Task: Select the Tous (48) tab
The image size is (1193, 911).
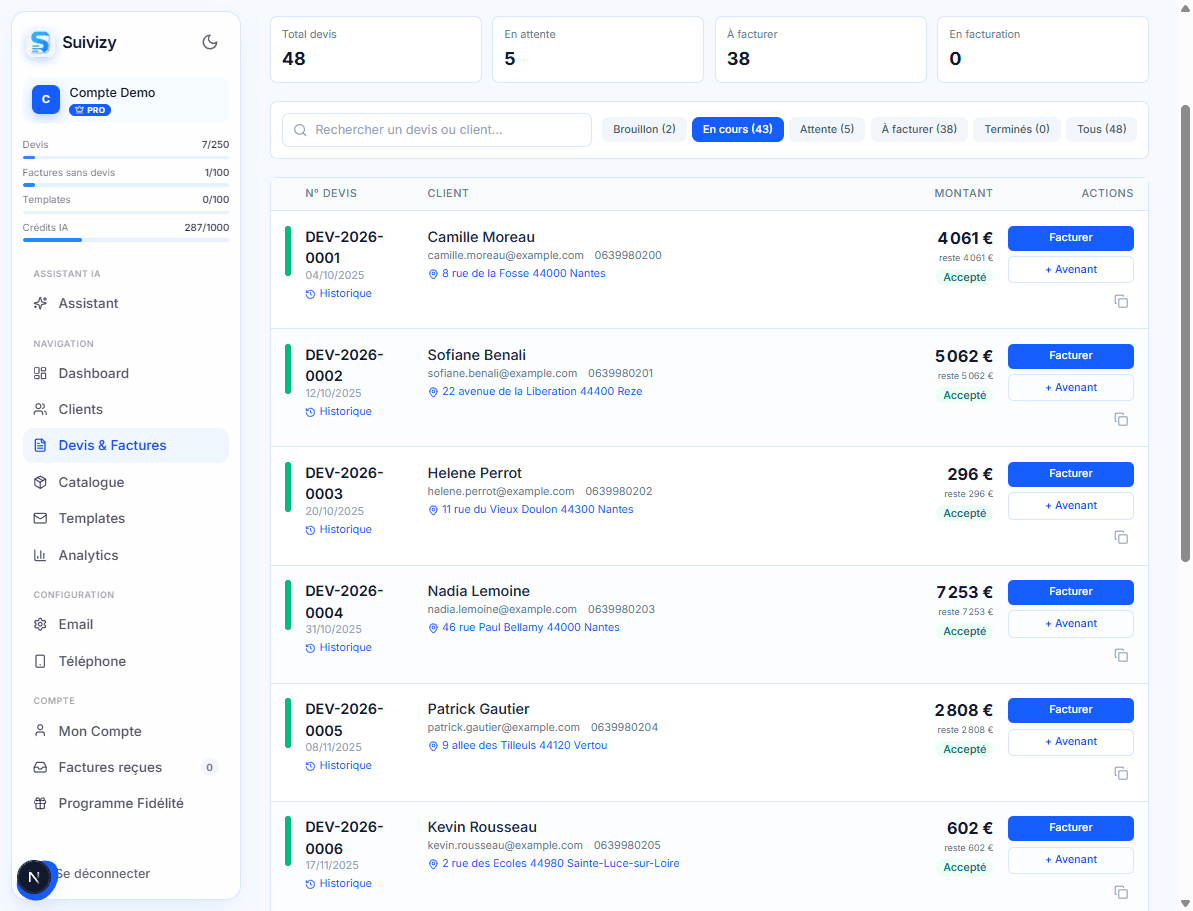Action: point(1102,129)
